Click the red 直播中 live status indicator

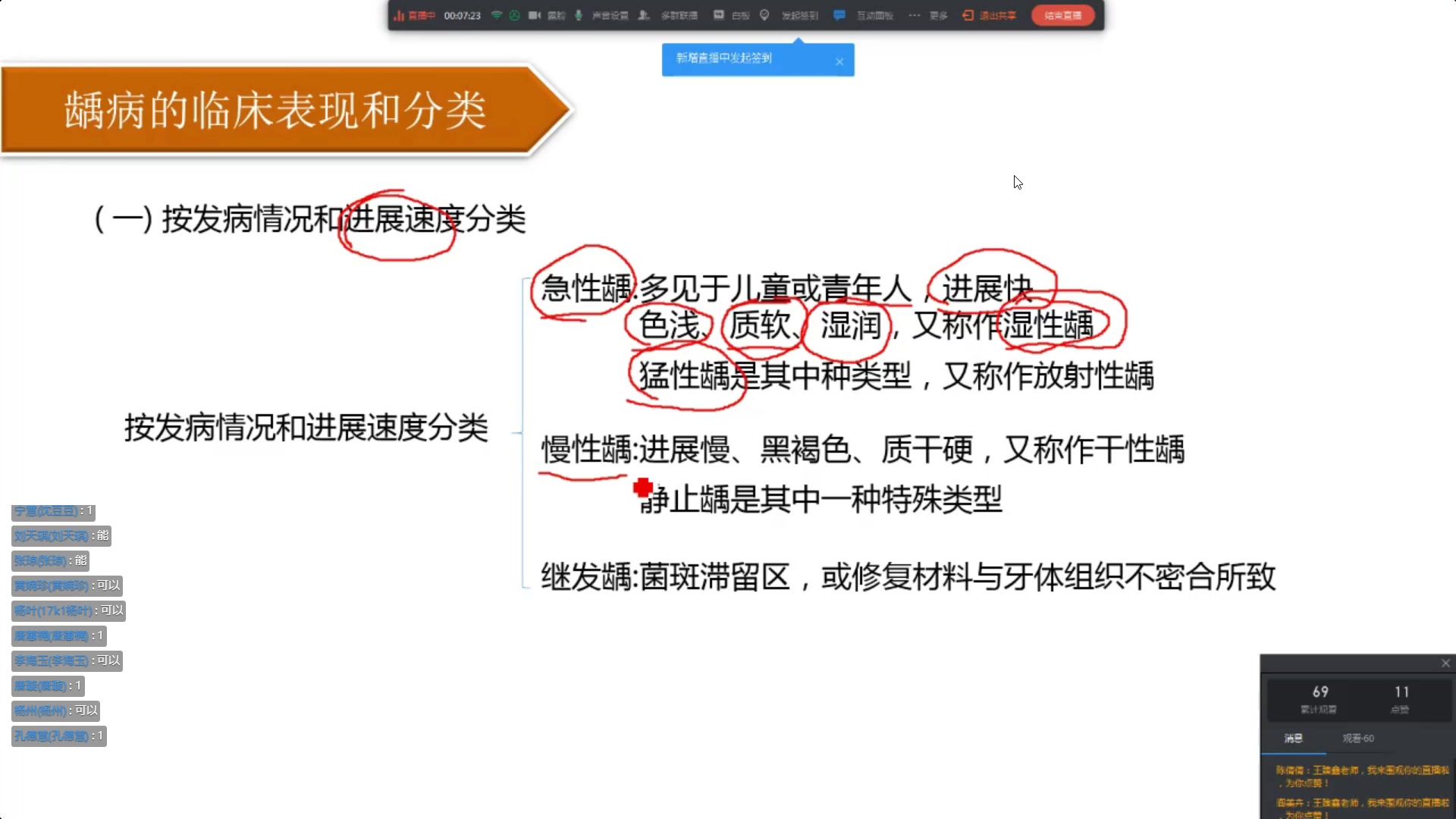tap(414, 15)
